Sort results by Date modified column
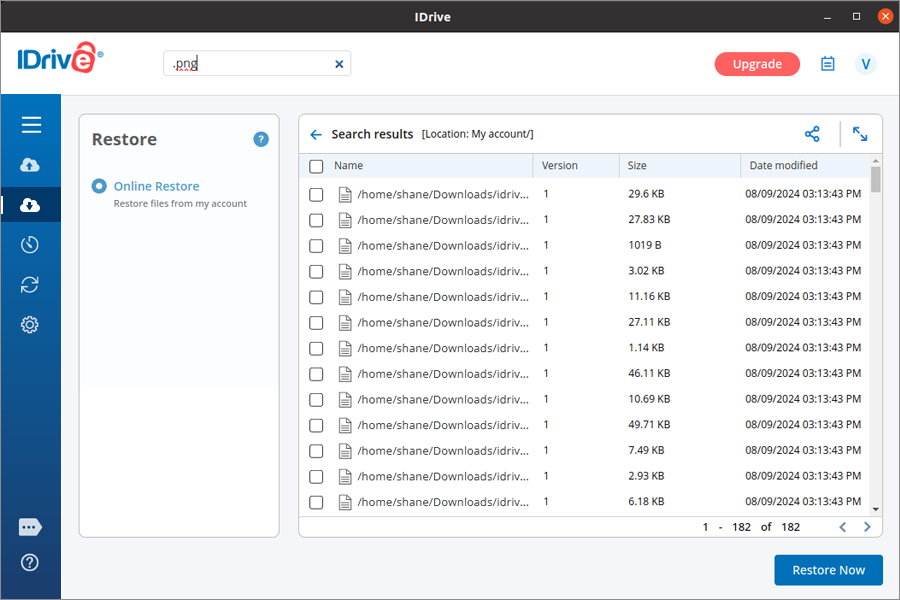 coord(783,166)
